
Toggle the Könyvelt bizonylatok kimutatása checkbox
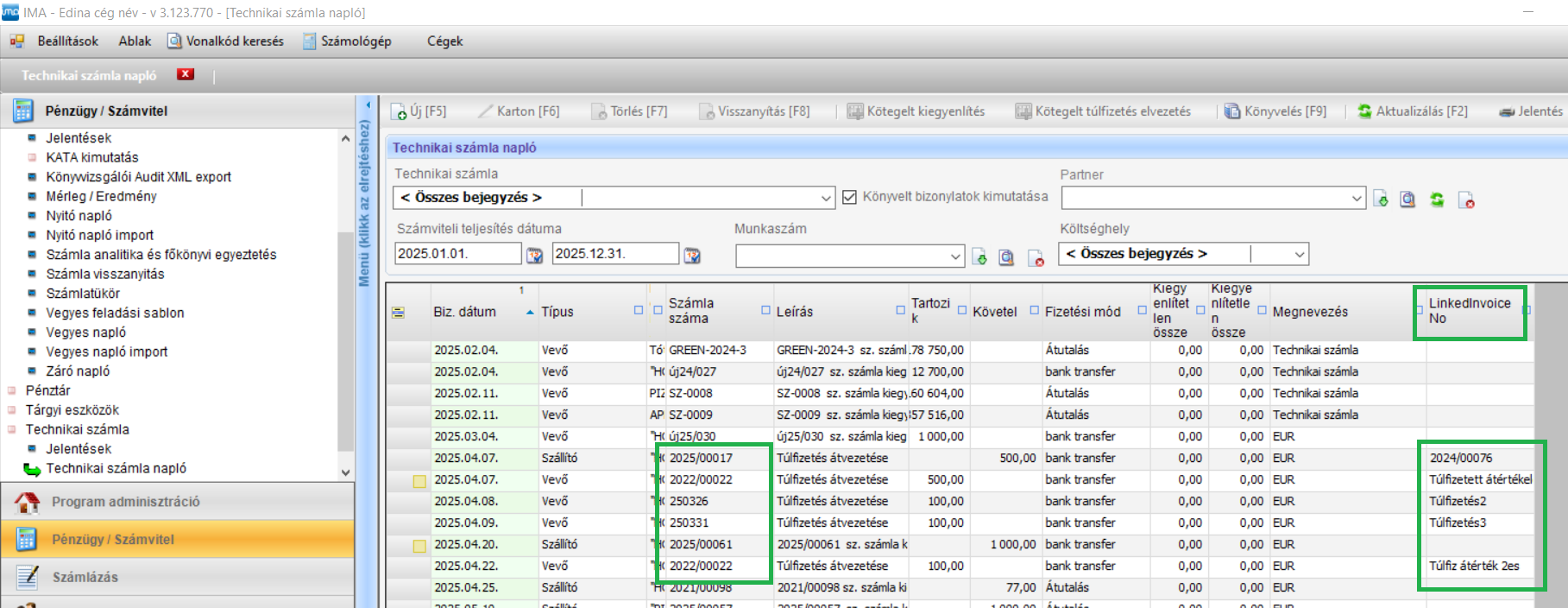(x=849, y=197)
